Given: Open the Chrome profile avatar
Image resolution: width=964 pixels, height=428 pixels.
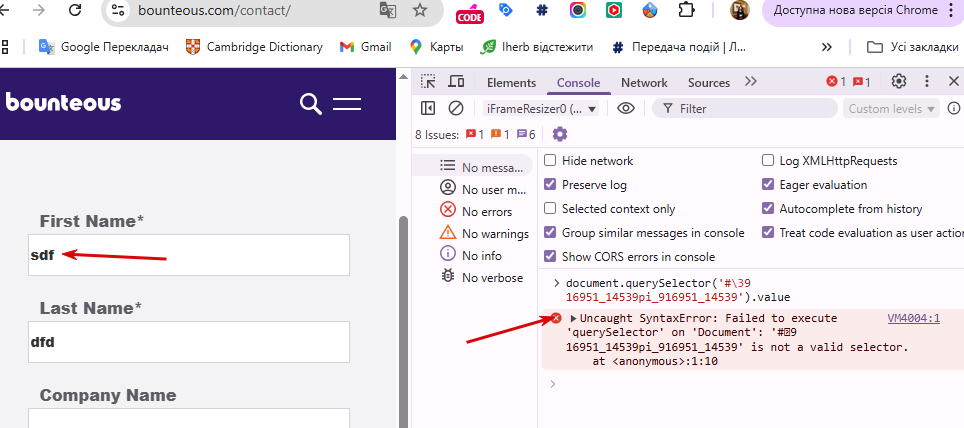Looking at the screenshot, I should [740, 10].
